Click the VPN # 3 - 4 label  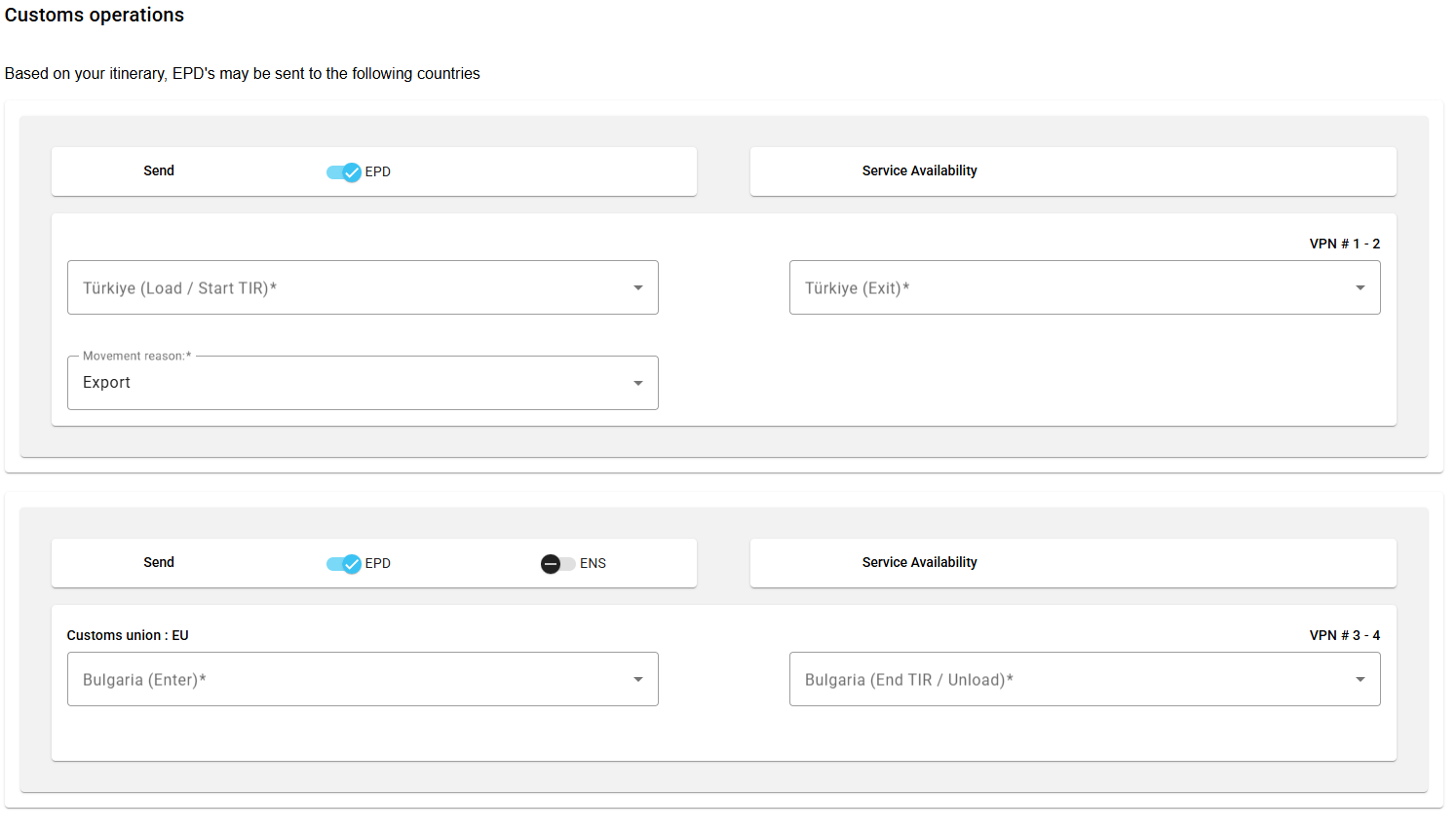click(1344, 636)
